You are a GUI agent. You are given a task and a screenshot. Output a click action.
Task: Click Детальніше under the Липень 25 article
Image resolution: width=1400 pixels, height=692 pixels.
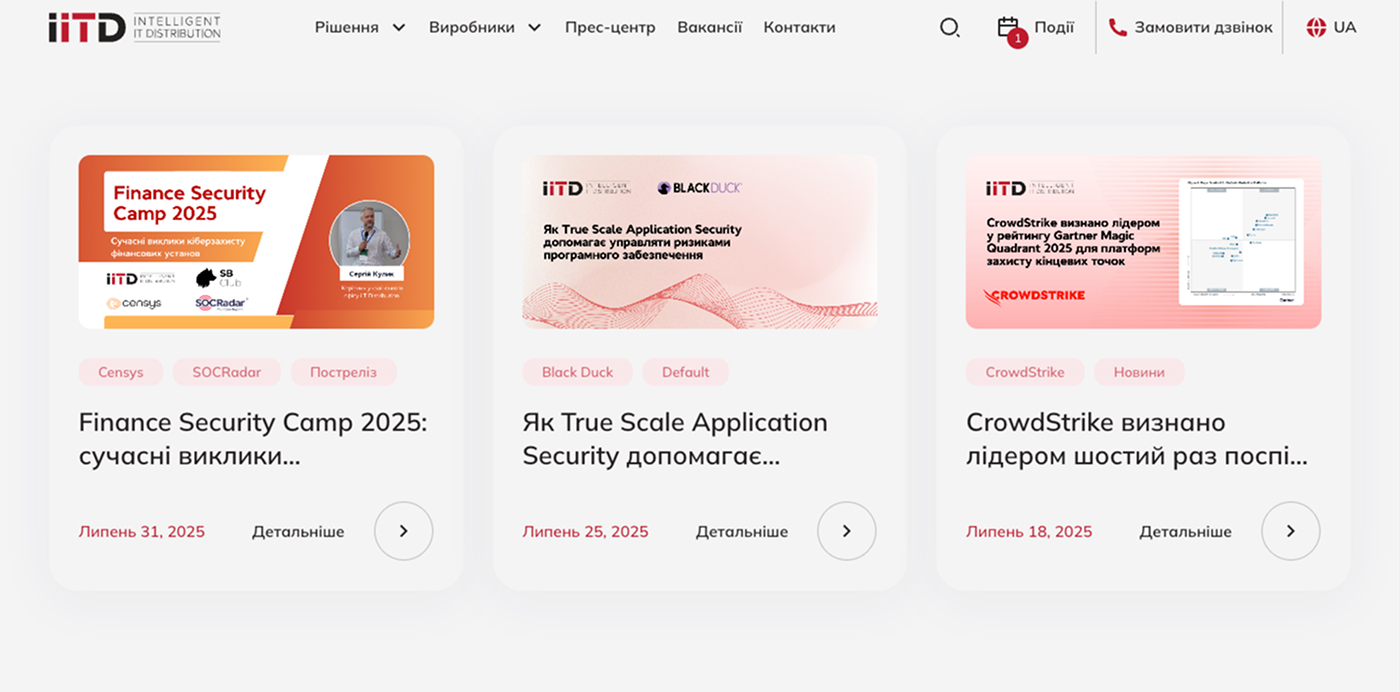pyautogui.click(x=741, y=532)
